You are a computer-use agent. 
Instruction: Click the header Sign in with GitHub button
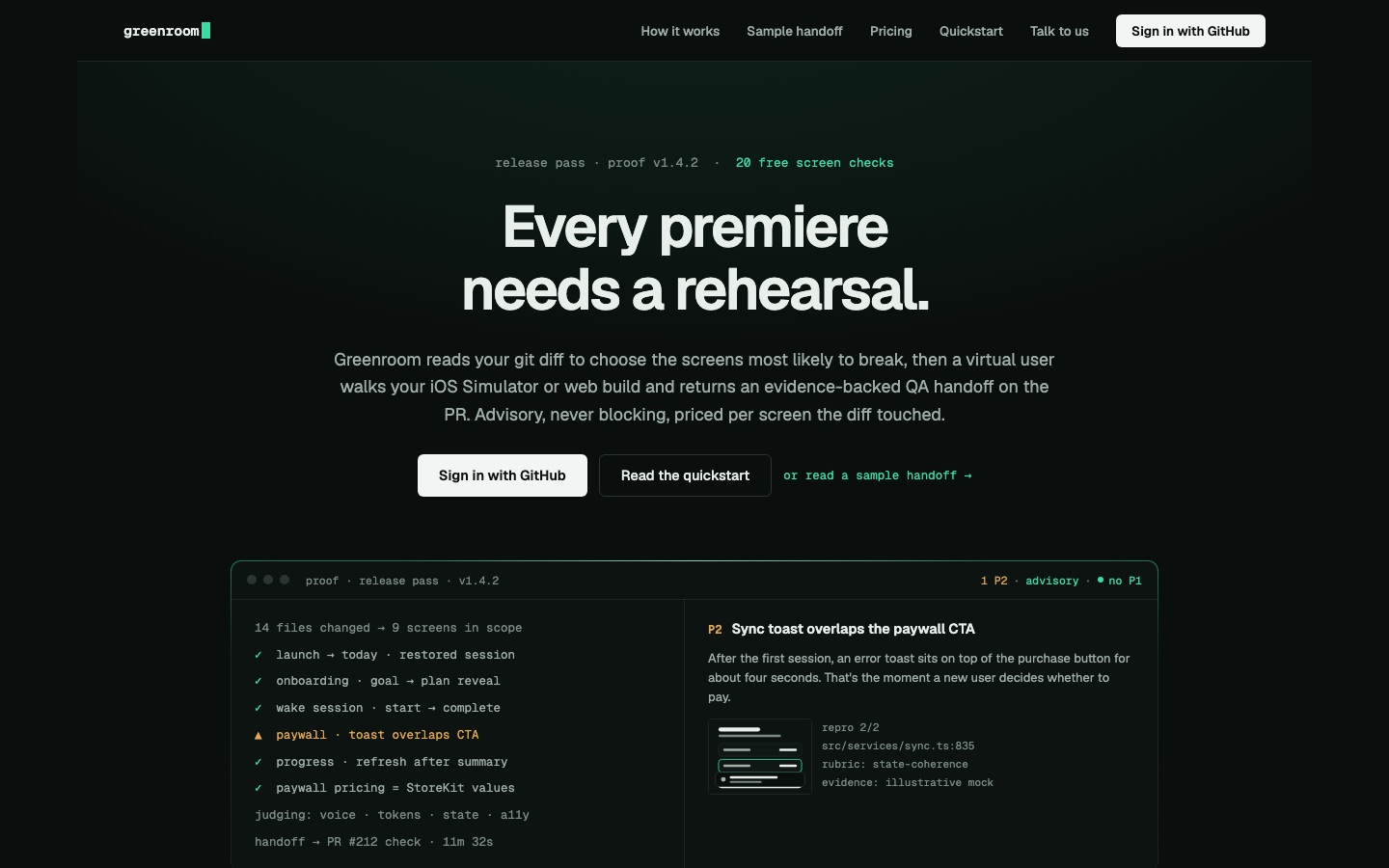[1190, 31]
